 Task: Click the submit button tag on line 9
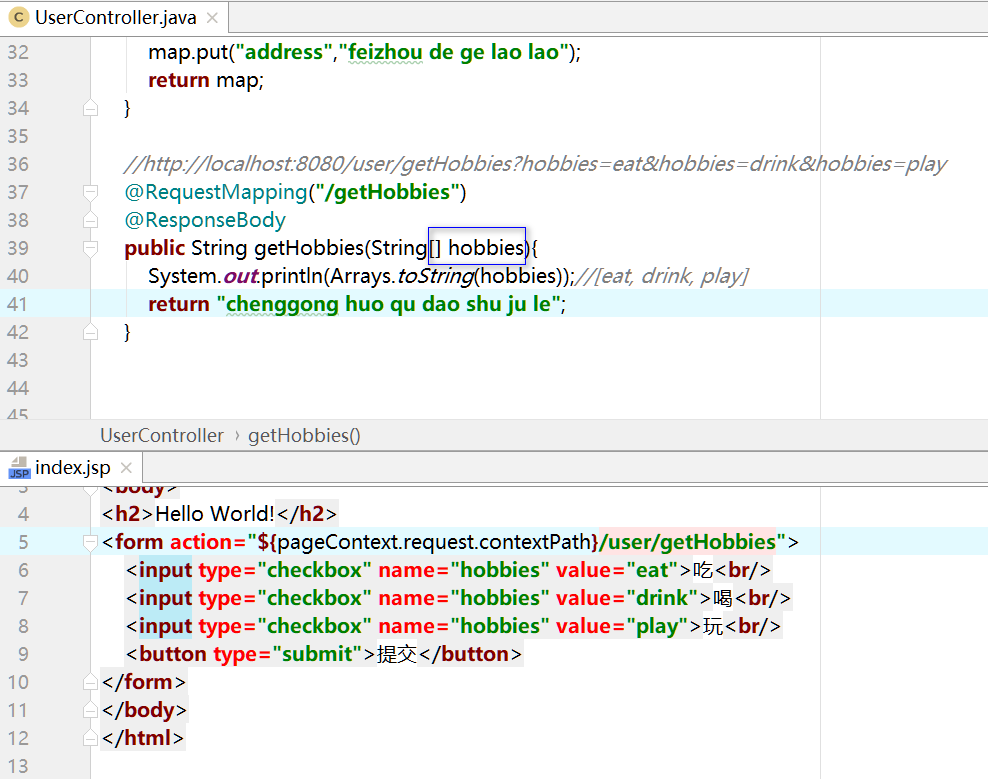click(324, 654)
